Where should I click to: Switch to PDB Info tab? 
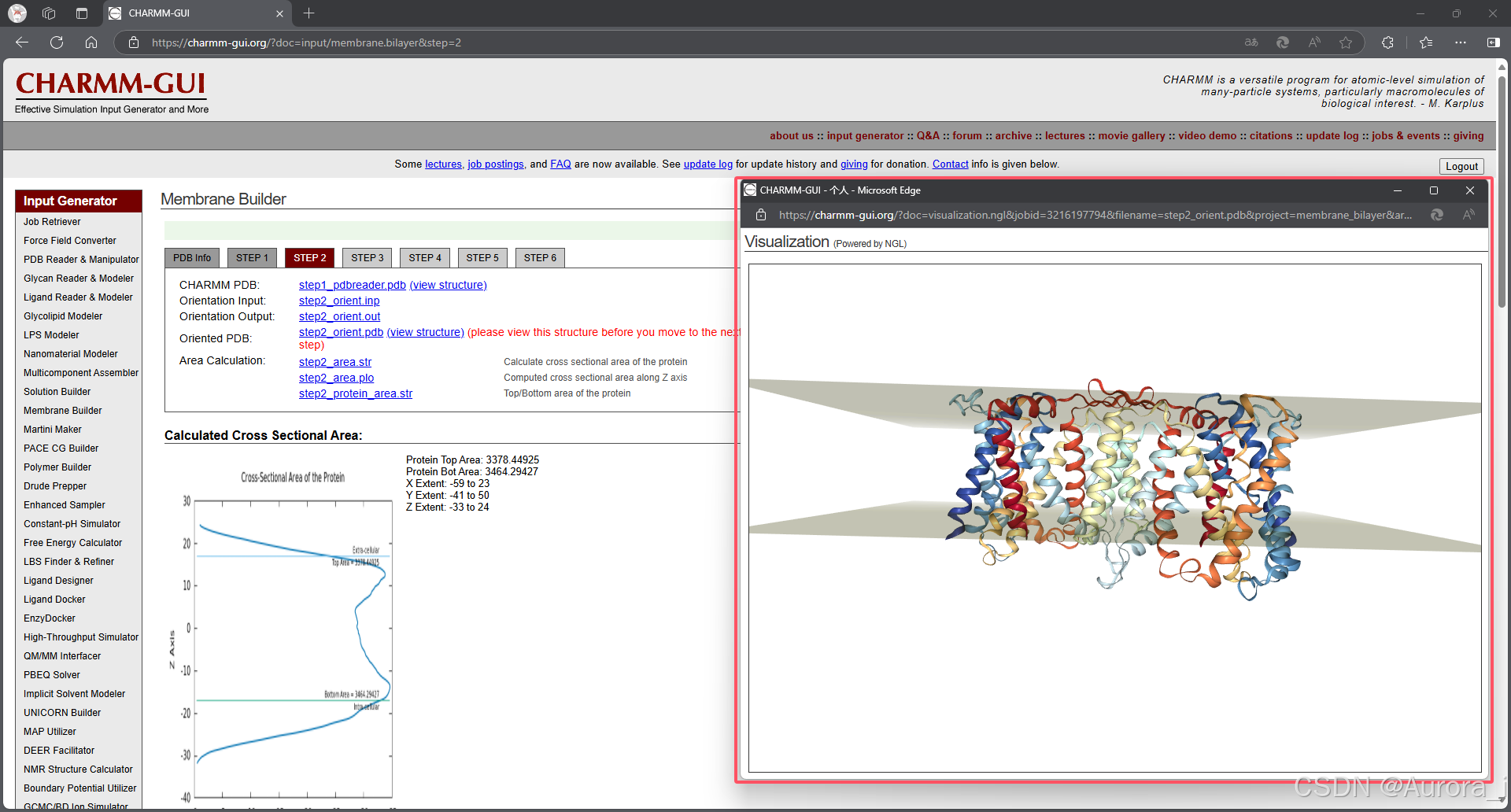tap(192, 258)
